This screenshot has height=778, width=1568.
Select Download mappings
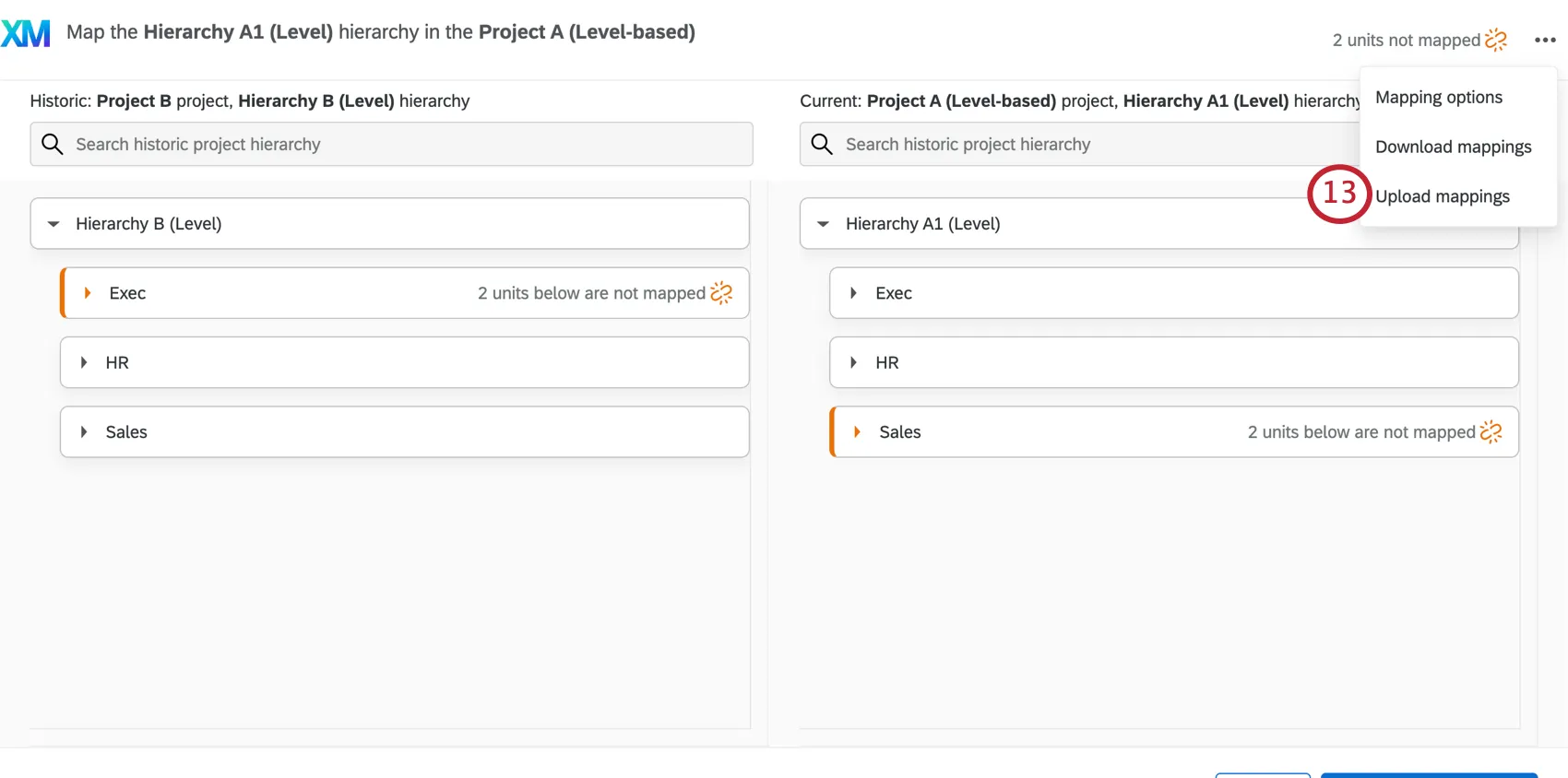click(1454, 147)
